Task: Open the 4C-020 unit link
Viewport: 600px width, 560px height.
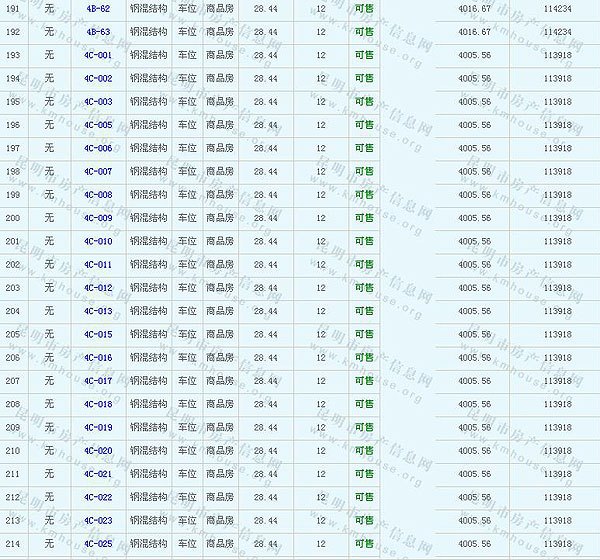Action: click(98, 451)
